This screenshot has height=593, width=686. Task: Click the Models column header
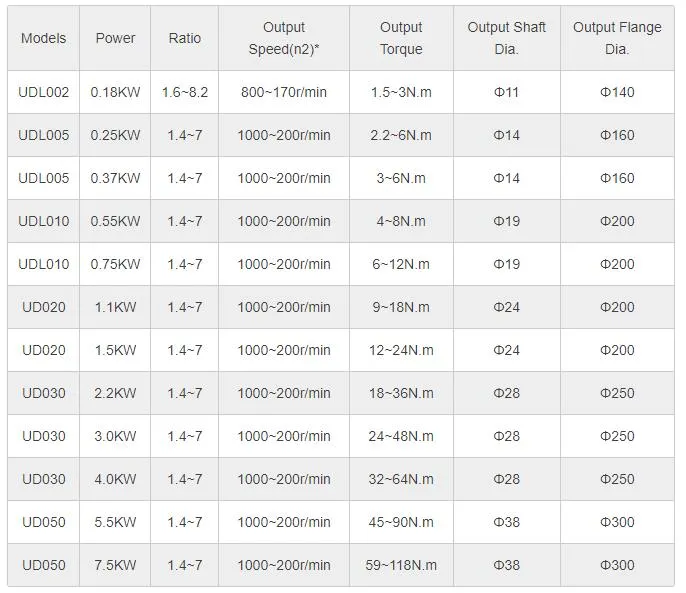click(43, 38)
